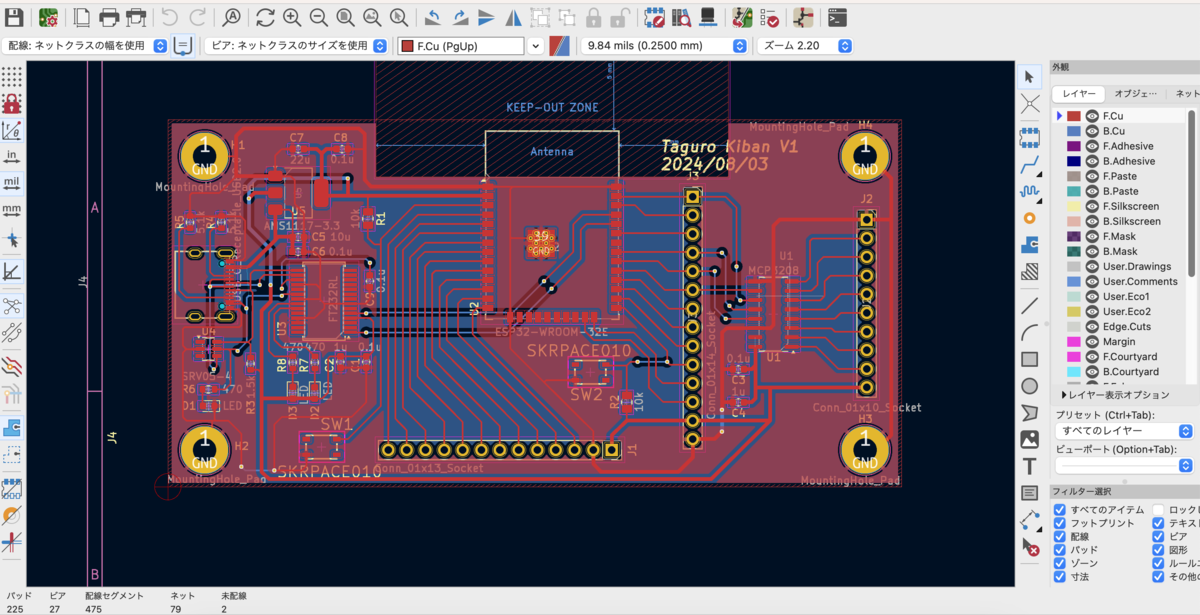This screenshot has height=615, width=1200.
Task: Click the Lock padlock icon
Action: point(593,17)
